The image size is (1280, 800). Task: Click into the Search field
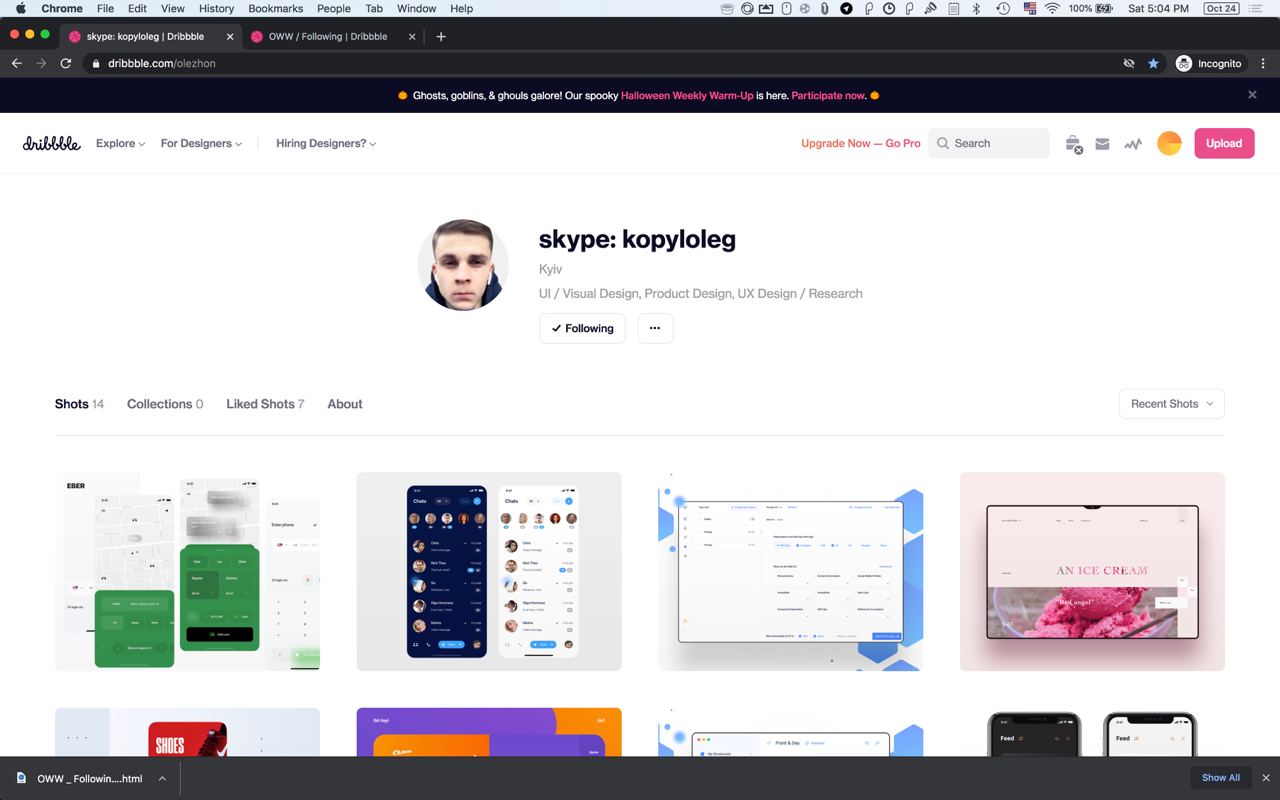[989, 143]
